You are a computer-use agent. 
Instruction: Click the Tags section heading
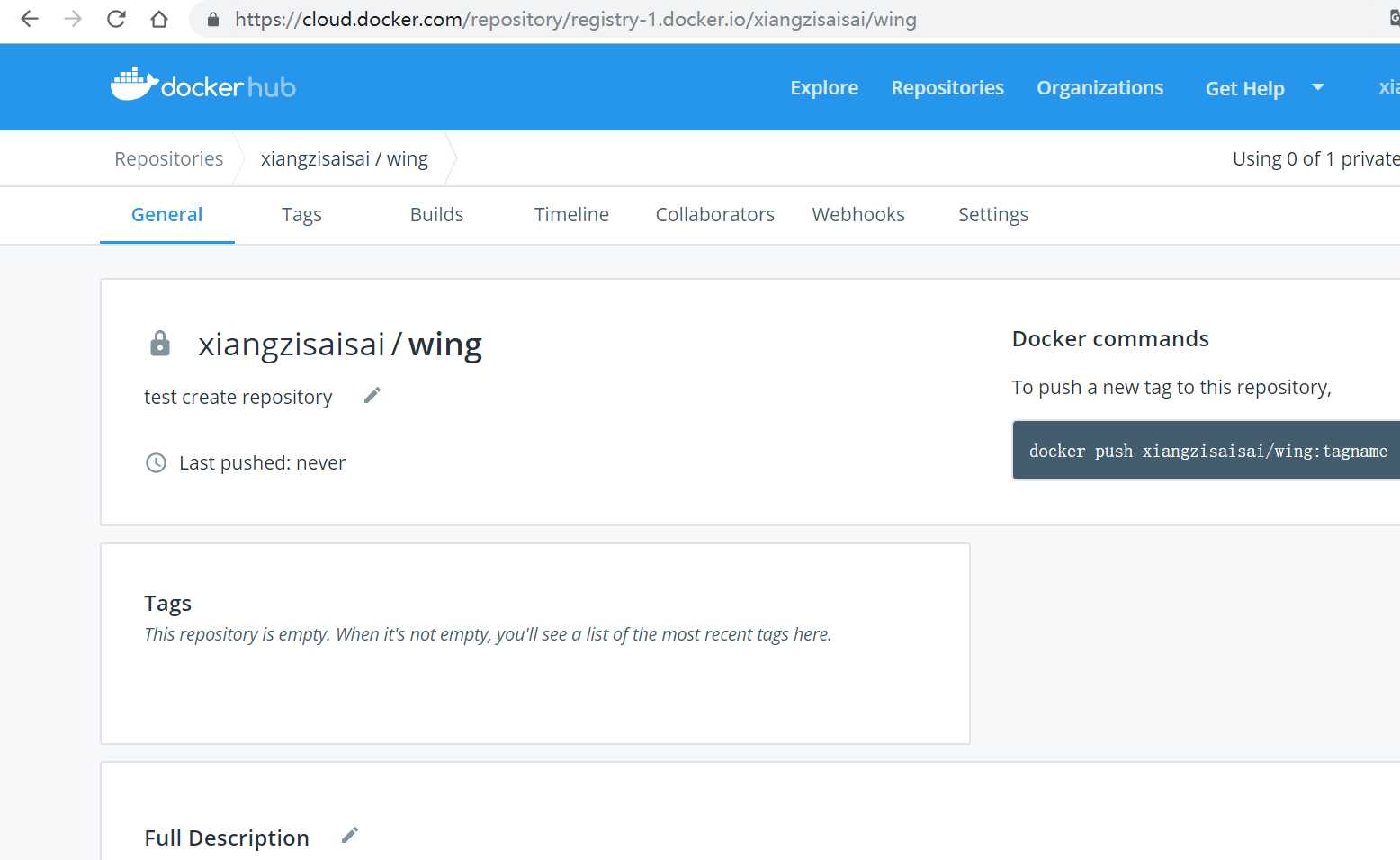pyautogui.click(x=168, y=603)
